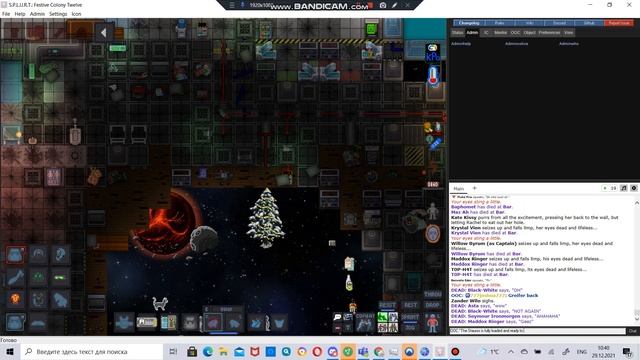
Task: Click the DROP action button
Action: [x=432, y=305]
